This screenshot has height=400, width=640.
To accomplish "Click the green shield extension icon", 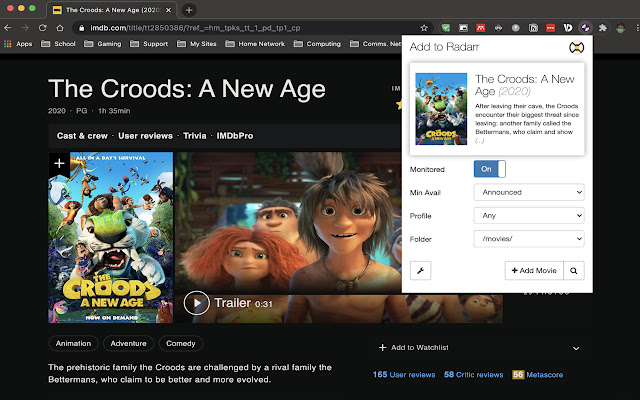I will pos(446,28).
